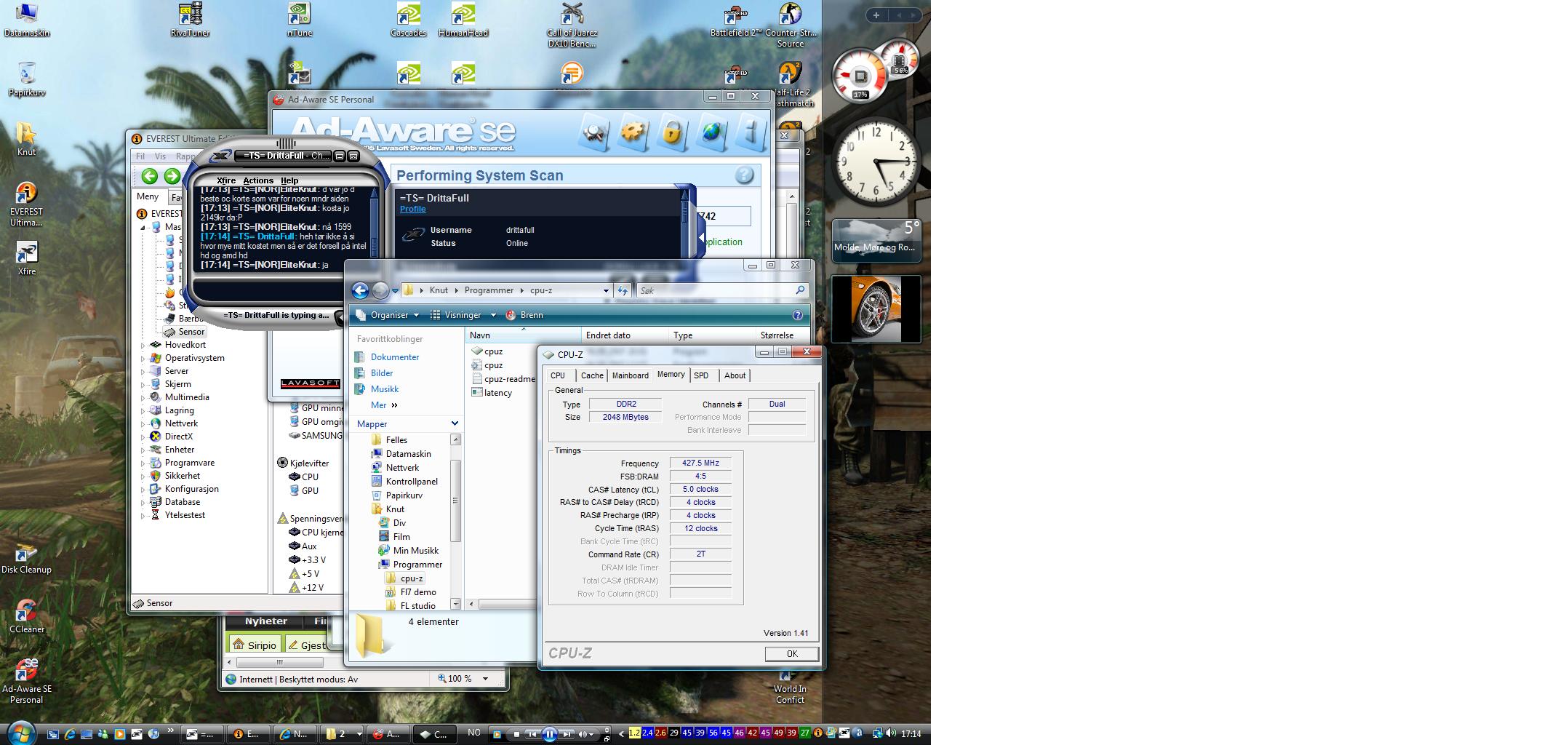Open Help menu in Xfire chat

(289, 180)
